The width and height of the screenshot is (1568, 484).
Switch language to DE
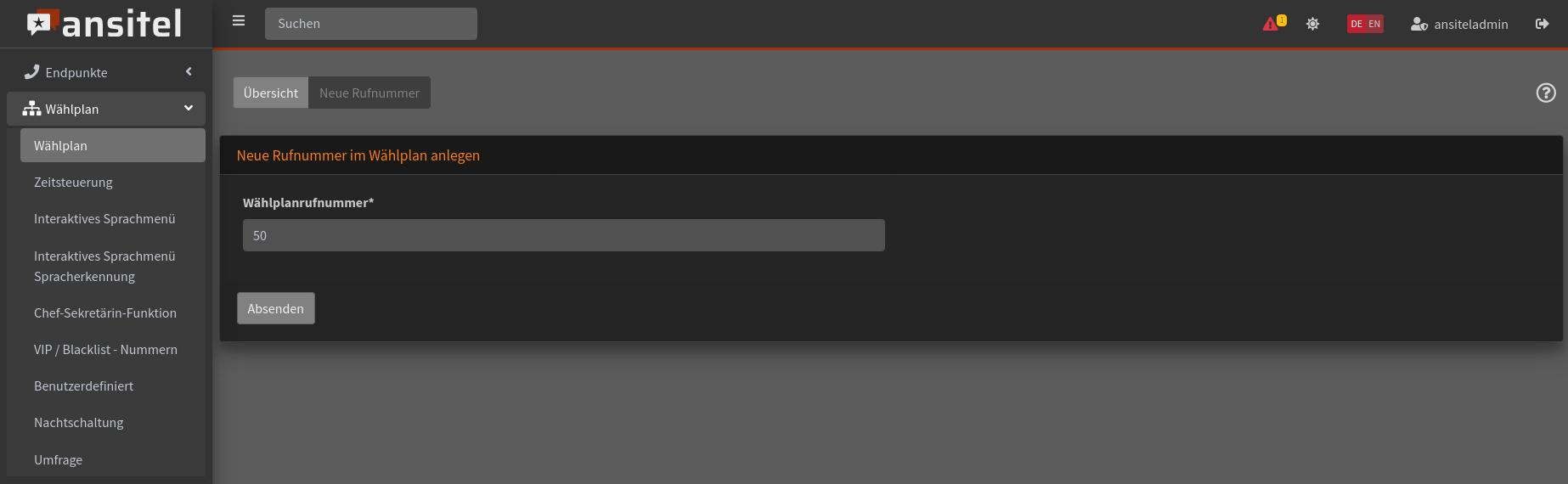(1356, 24)
